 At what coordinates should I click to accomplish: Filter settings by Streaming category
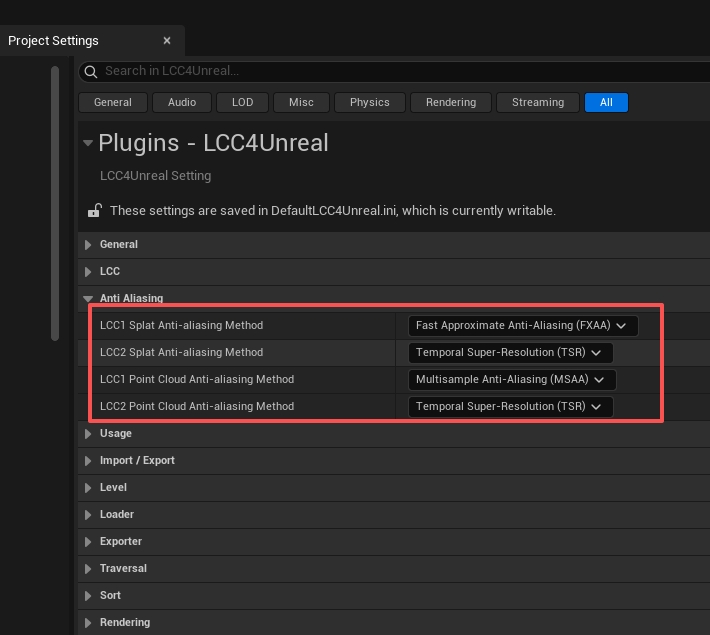538,102
